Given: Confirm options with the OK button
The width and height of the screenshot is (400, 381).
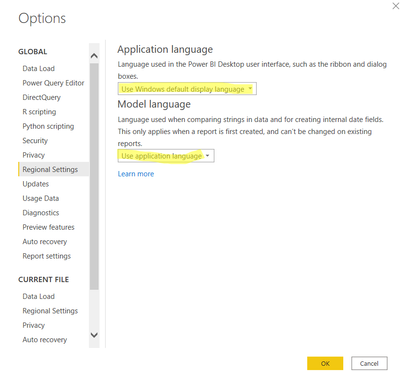Looking at the screenshot, I should click(325, 363).
